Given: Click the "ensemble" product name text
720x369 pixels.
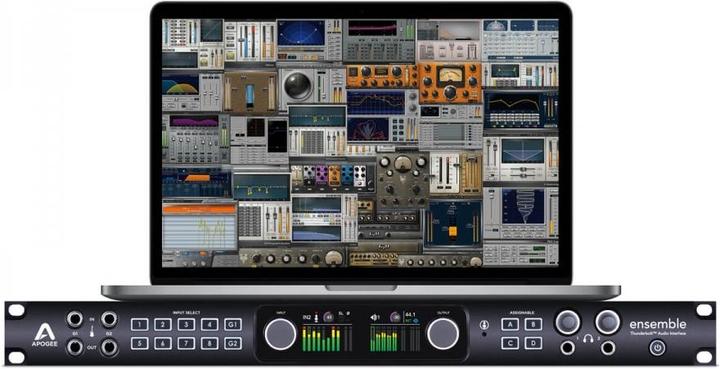Looking at the screenshot, I should point(658,324).
